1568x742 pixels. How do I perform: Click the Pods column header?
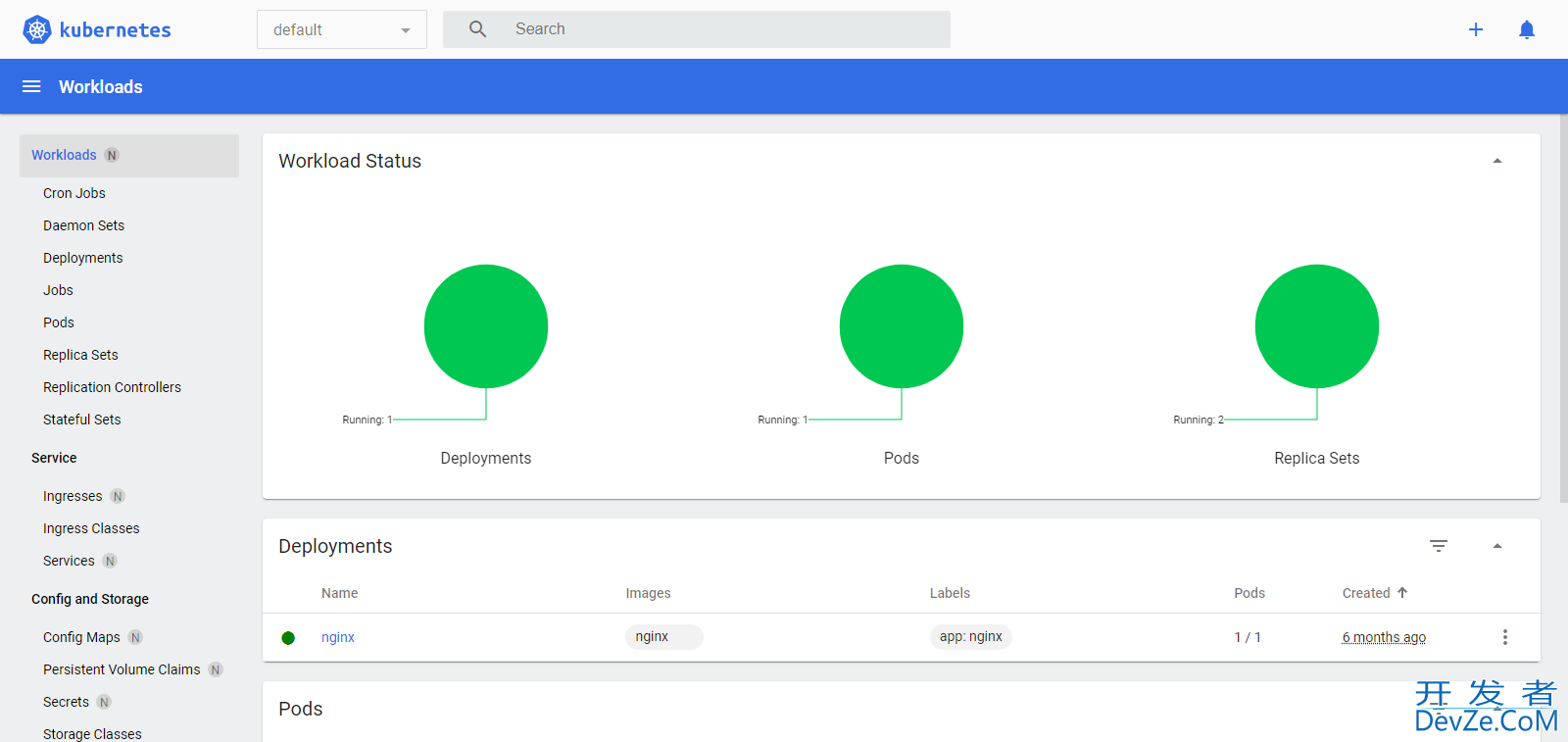pyautogui.click(x=1249, y=593)
